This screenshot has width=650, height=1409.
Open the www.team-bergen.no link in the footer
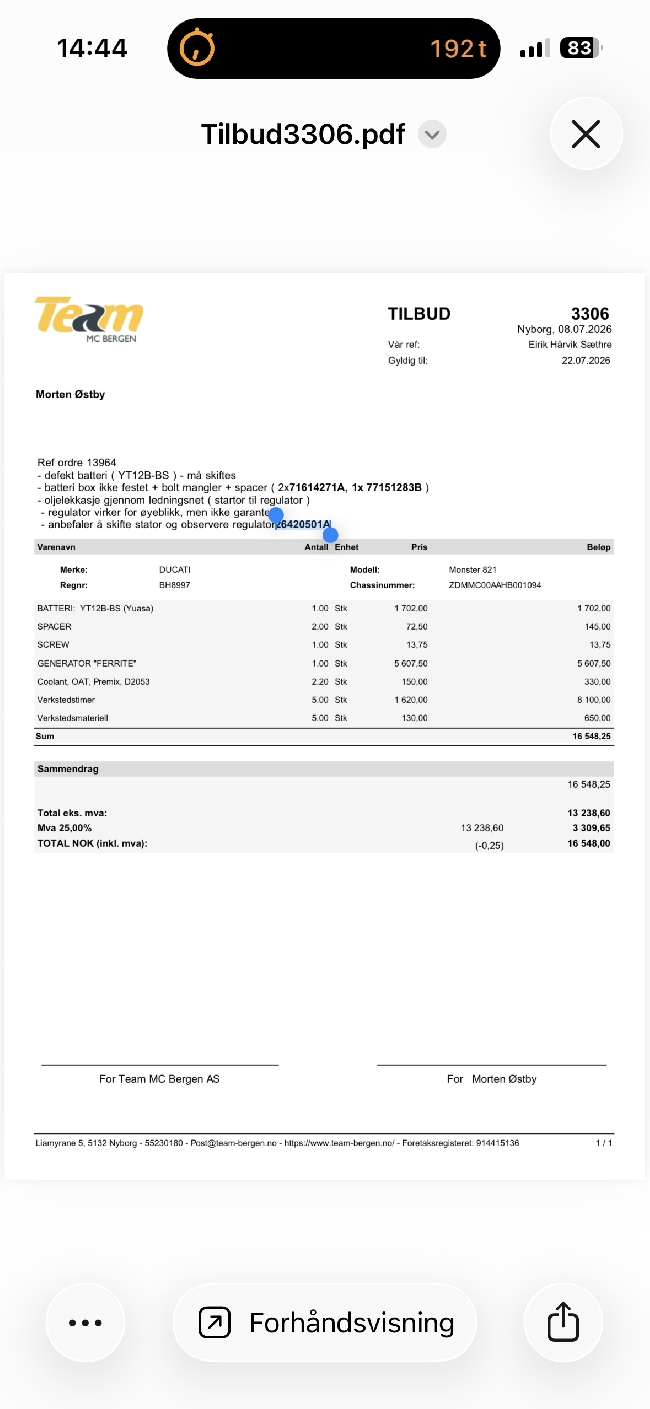point(339,1142)
